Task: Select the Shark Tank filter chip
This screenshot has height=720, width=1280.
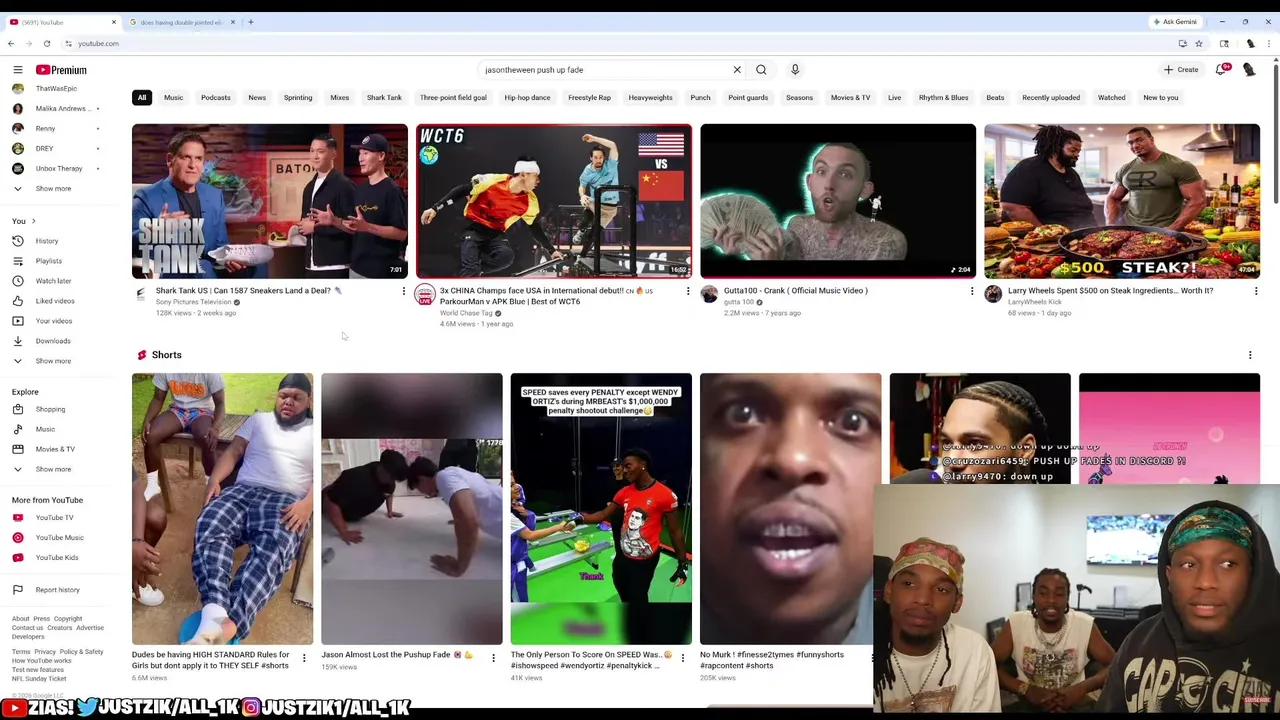Action: pos(384,98)
